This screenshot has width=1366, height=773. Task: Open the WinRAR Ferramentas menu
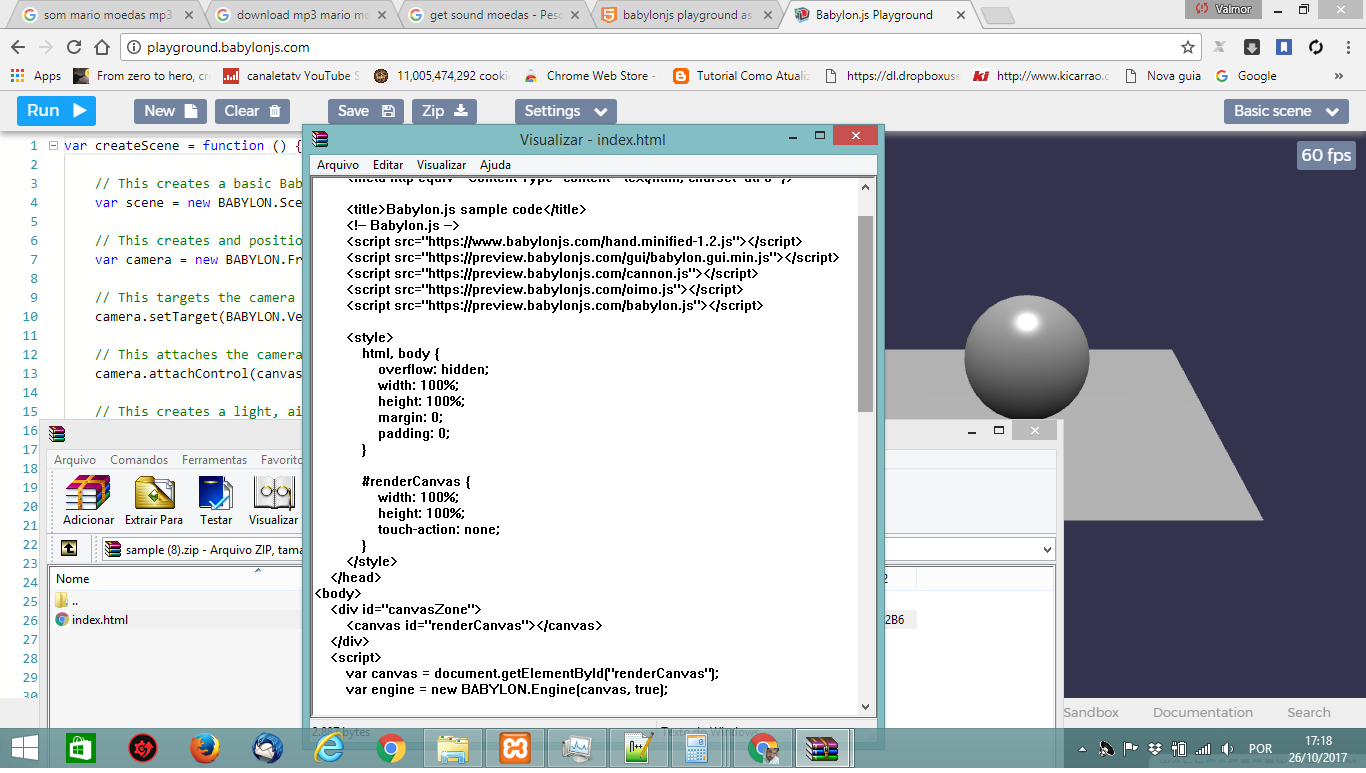tap(214, 460)
